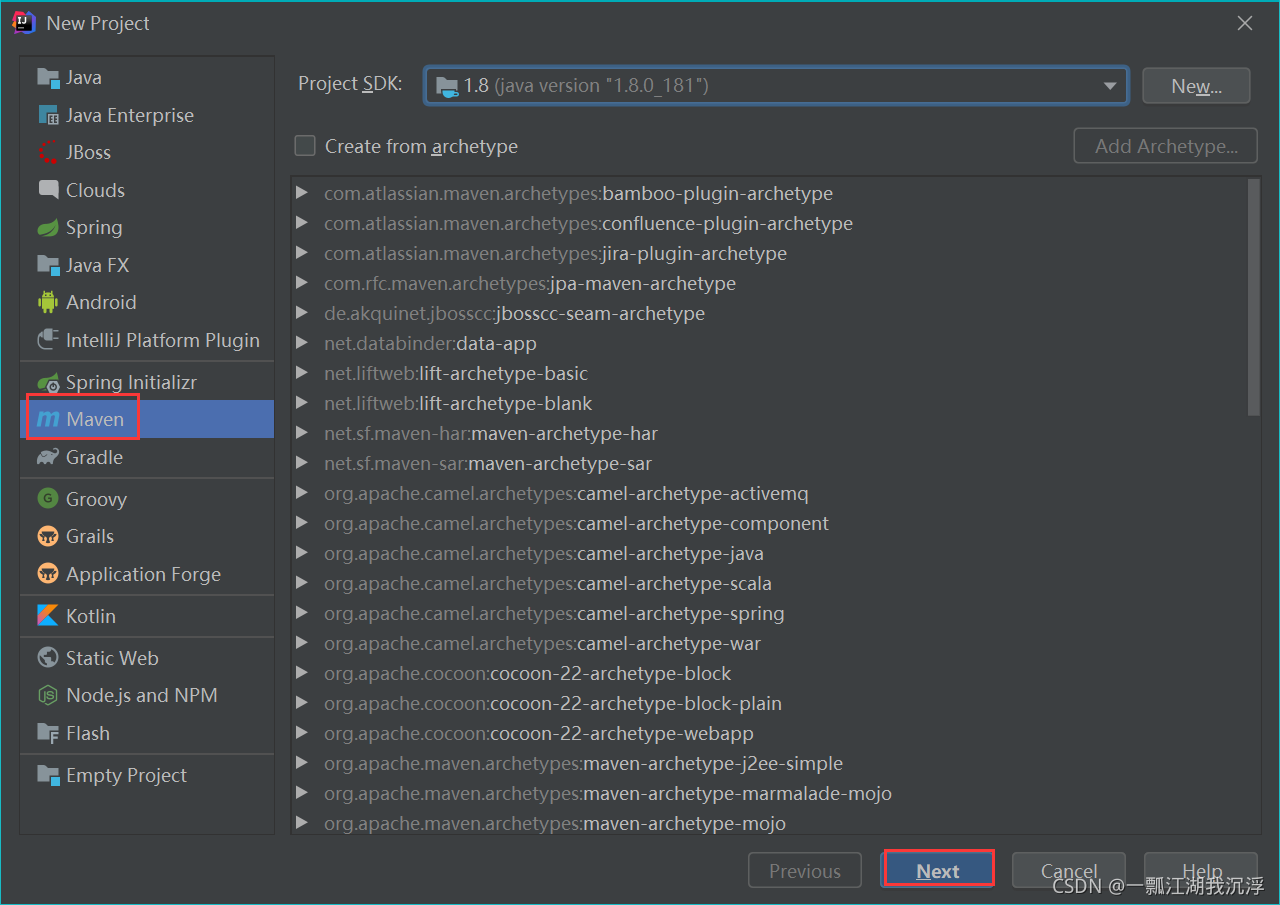This screenshot has width=1280, height=905.
Task: Click the orange Grails icon
Action: point(48,537)
